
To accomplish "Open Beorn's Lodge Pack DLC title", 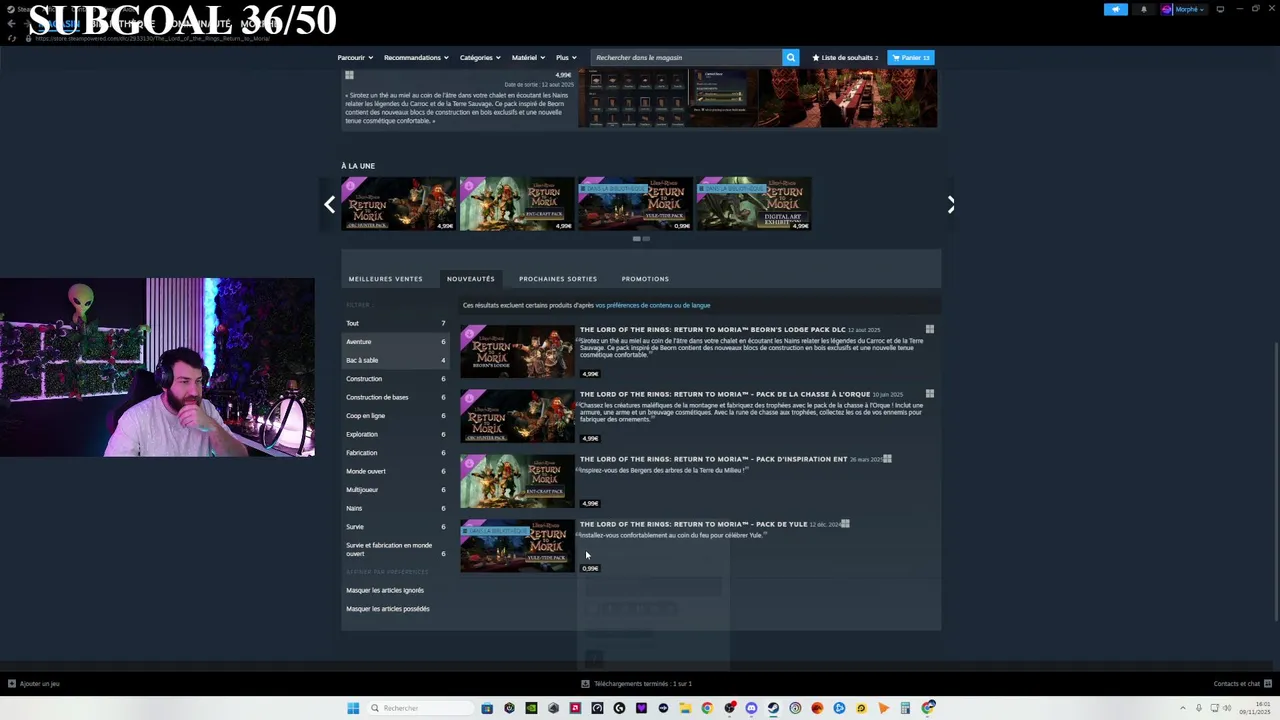I will (712, 329).
